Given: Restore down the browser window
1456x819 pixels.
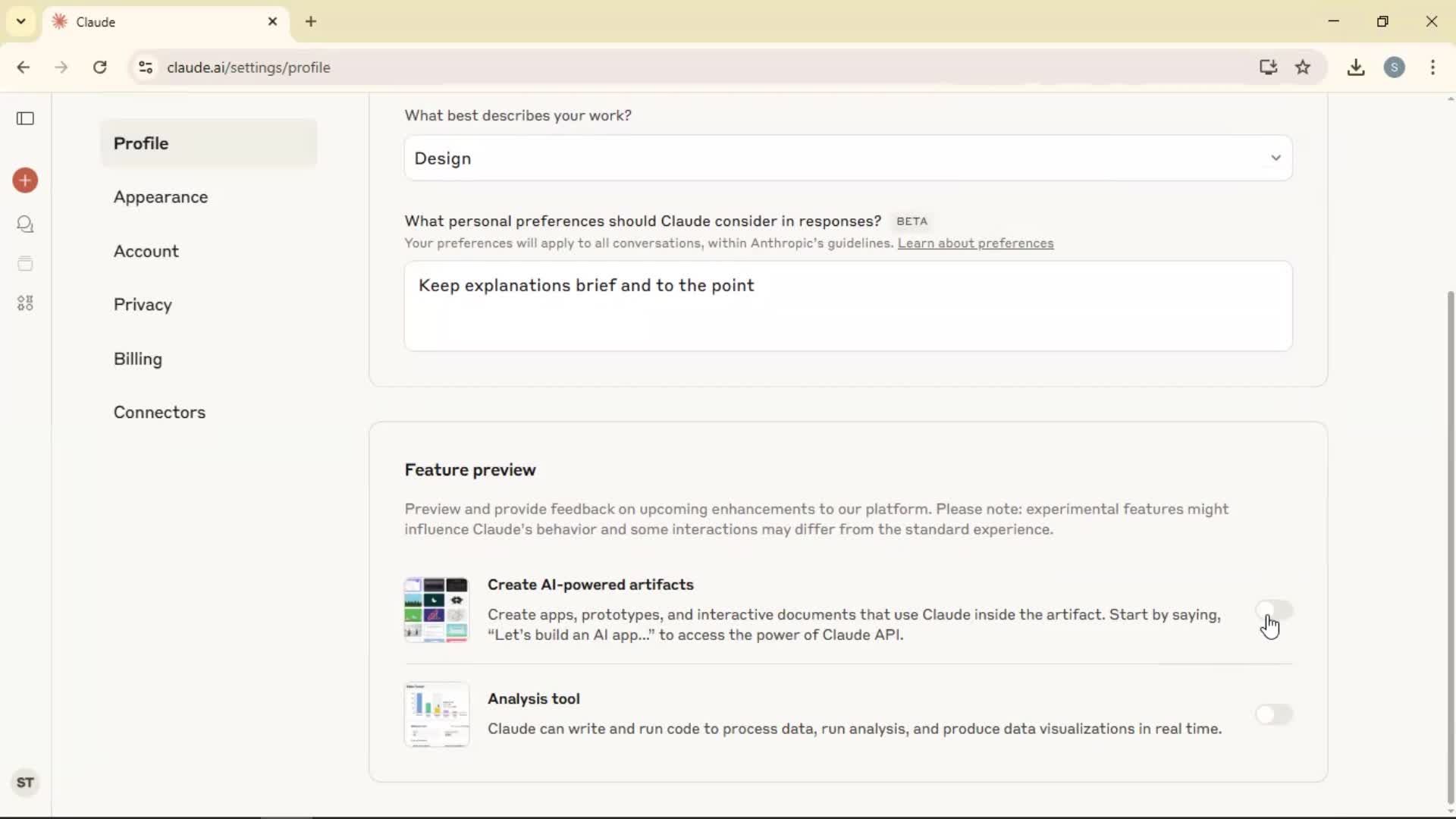Looking at the screenshot, I should 1382,21.
